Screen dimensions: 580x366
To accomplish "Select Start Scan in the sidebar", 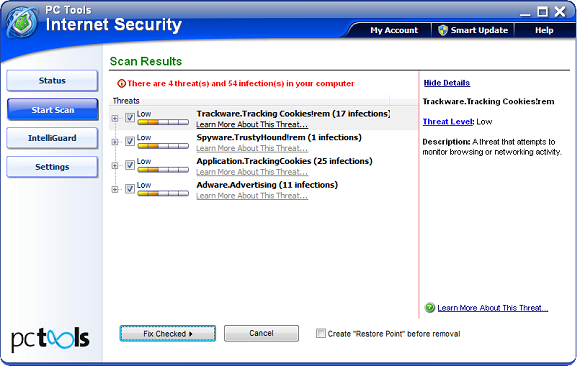I will pyautogui.click(x=52, y=110).
